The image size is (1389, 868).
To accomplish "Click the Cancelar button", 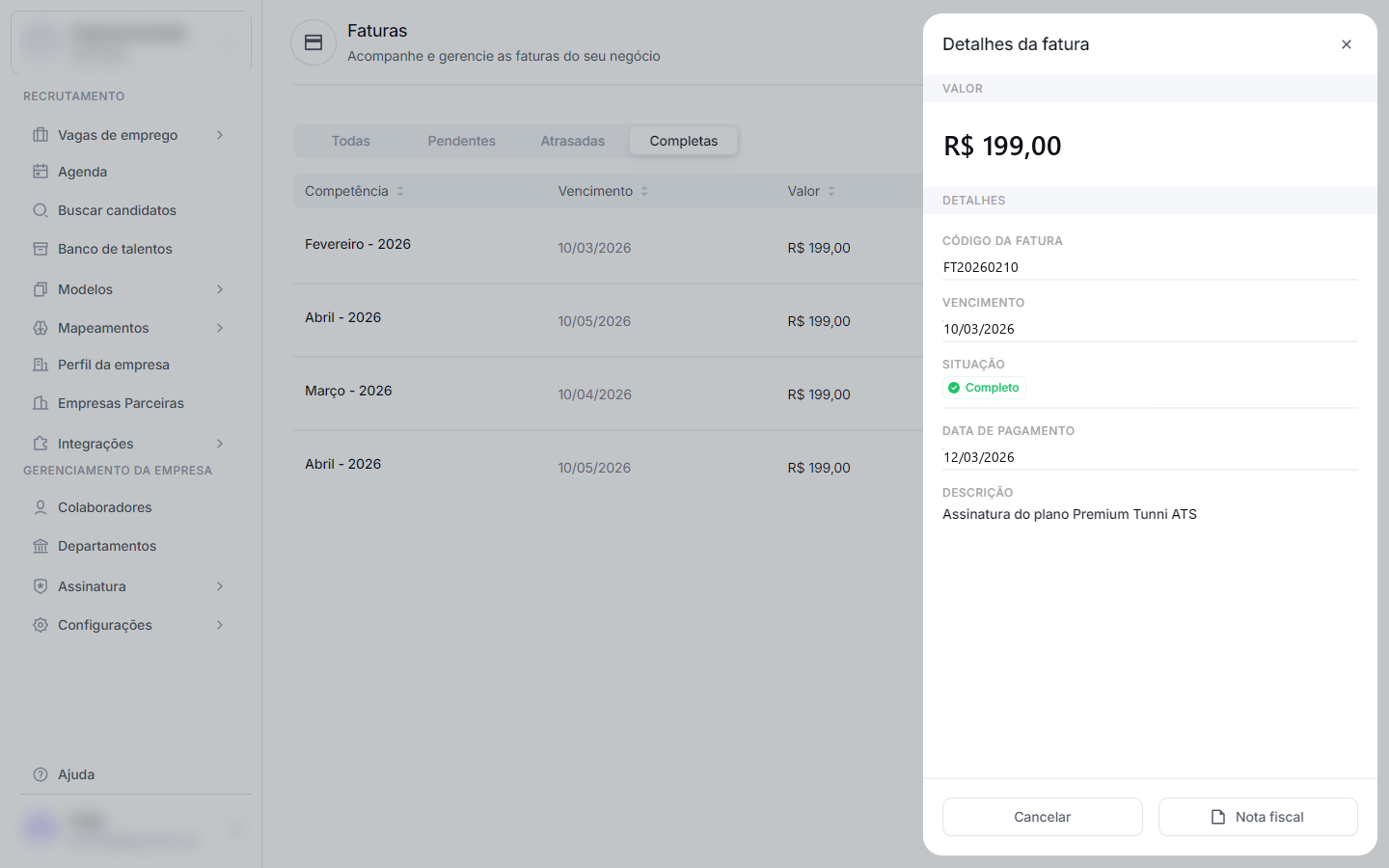I will point(1043,817).
